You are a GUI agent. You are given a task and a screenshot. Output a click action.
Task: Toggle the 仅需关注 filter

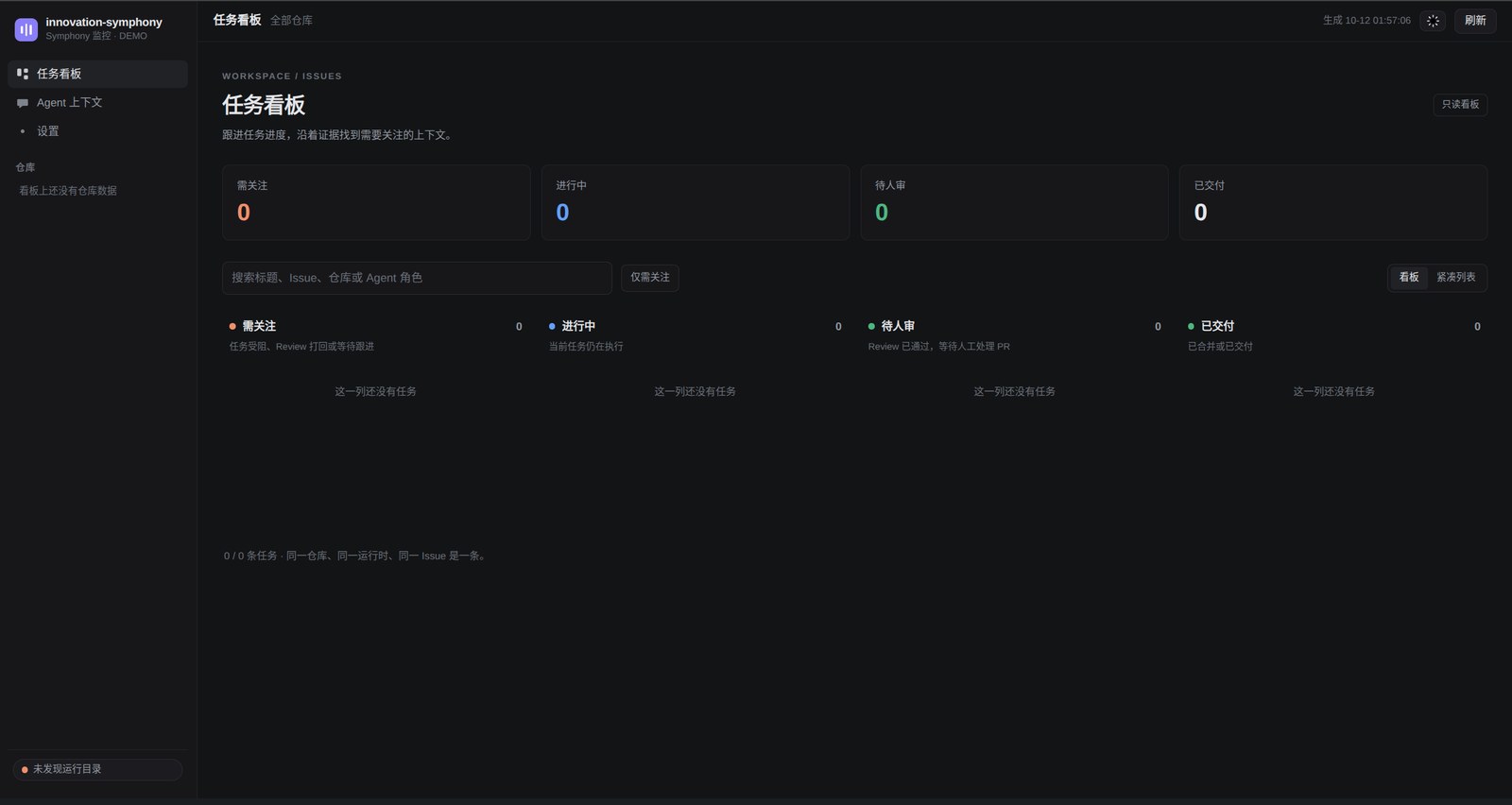tap(650, 278)
